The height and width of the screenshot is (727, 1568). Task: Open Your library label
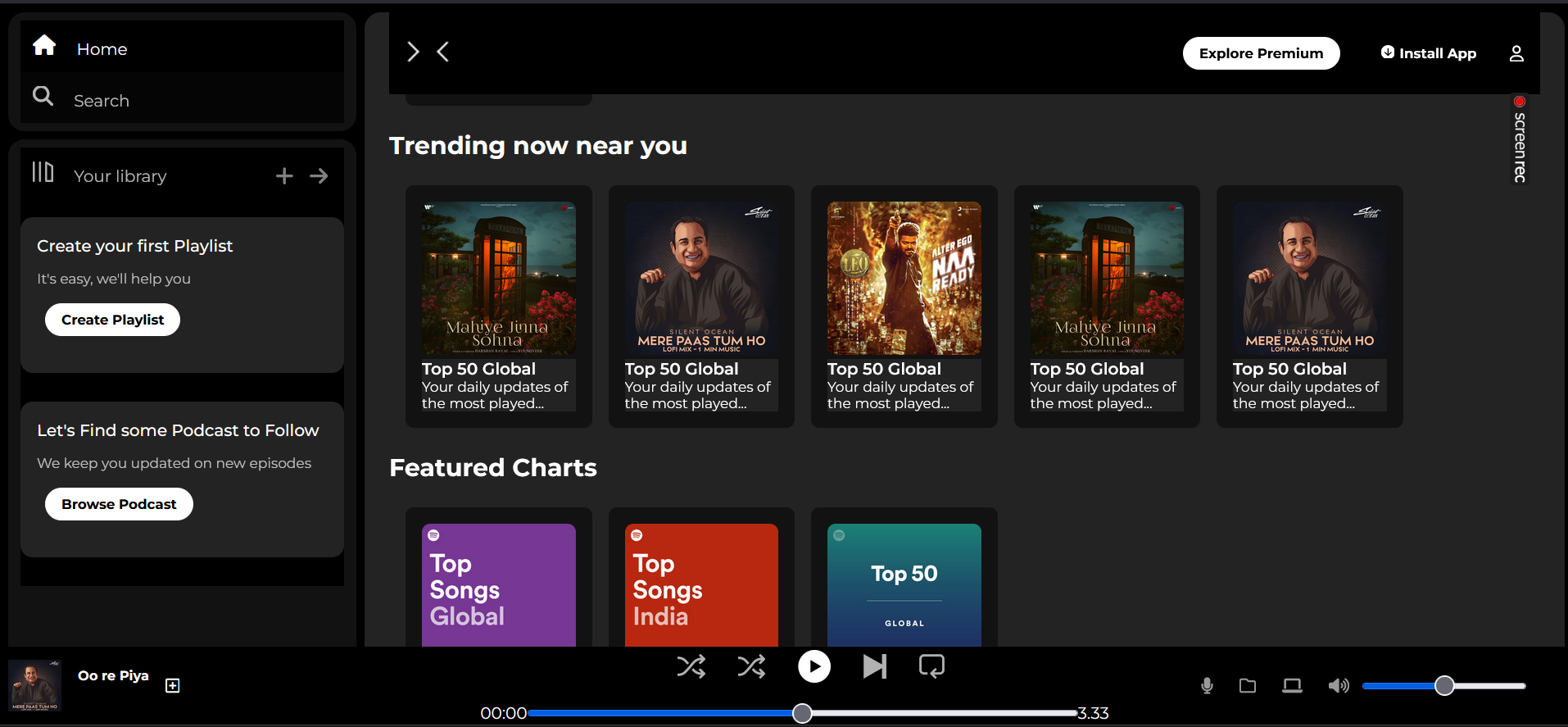point(120,176)
